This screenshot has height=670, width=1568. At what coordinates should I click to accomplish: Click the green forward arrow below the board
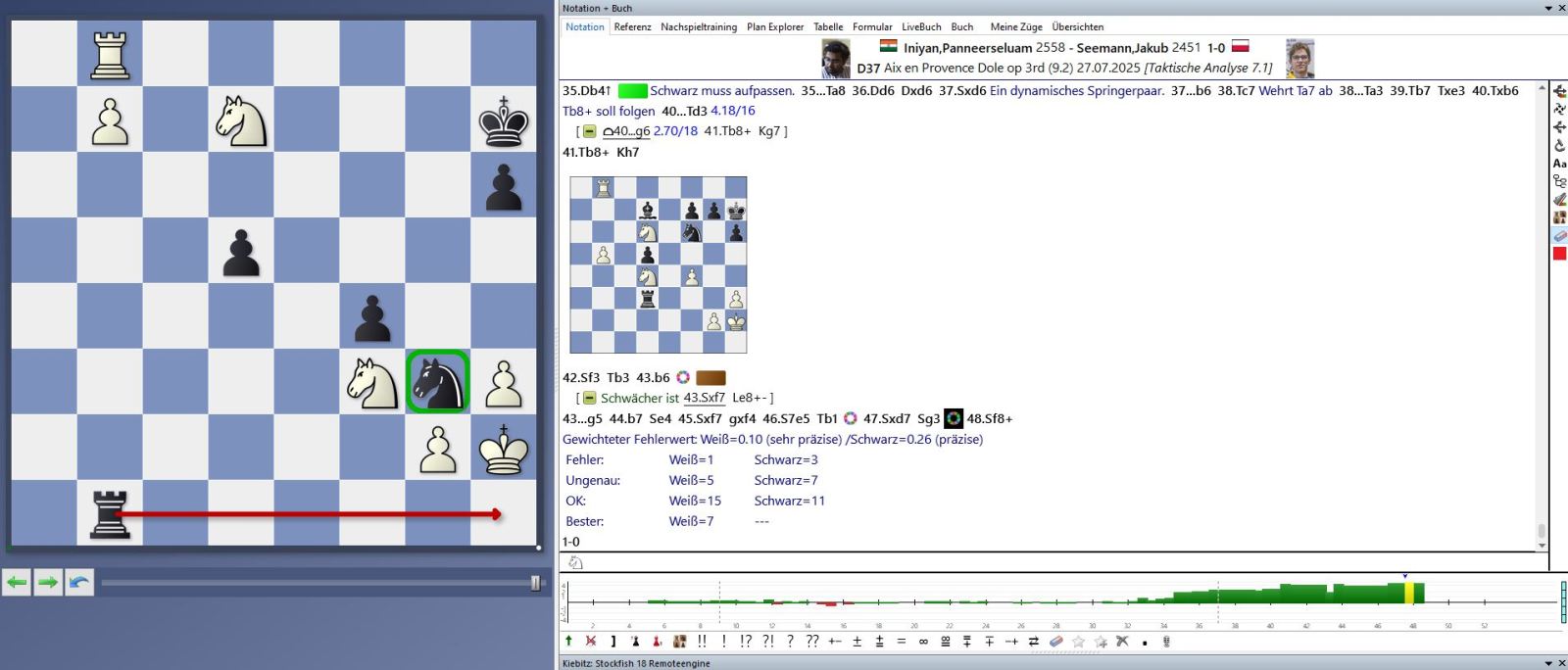tap(48, 583)
